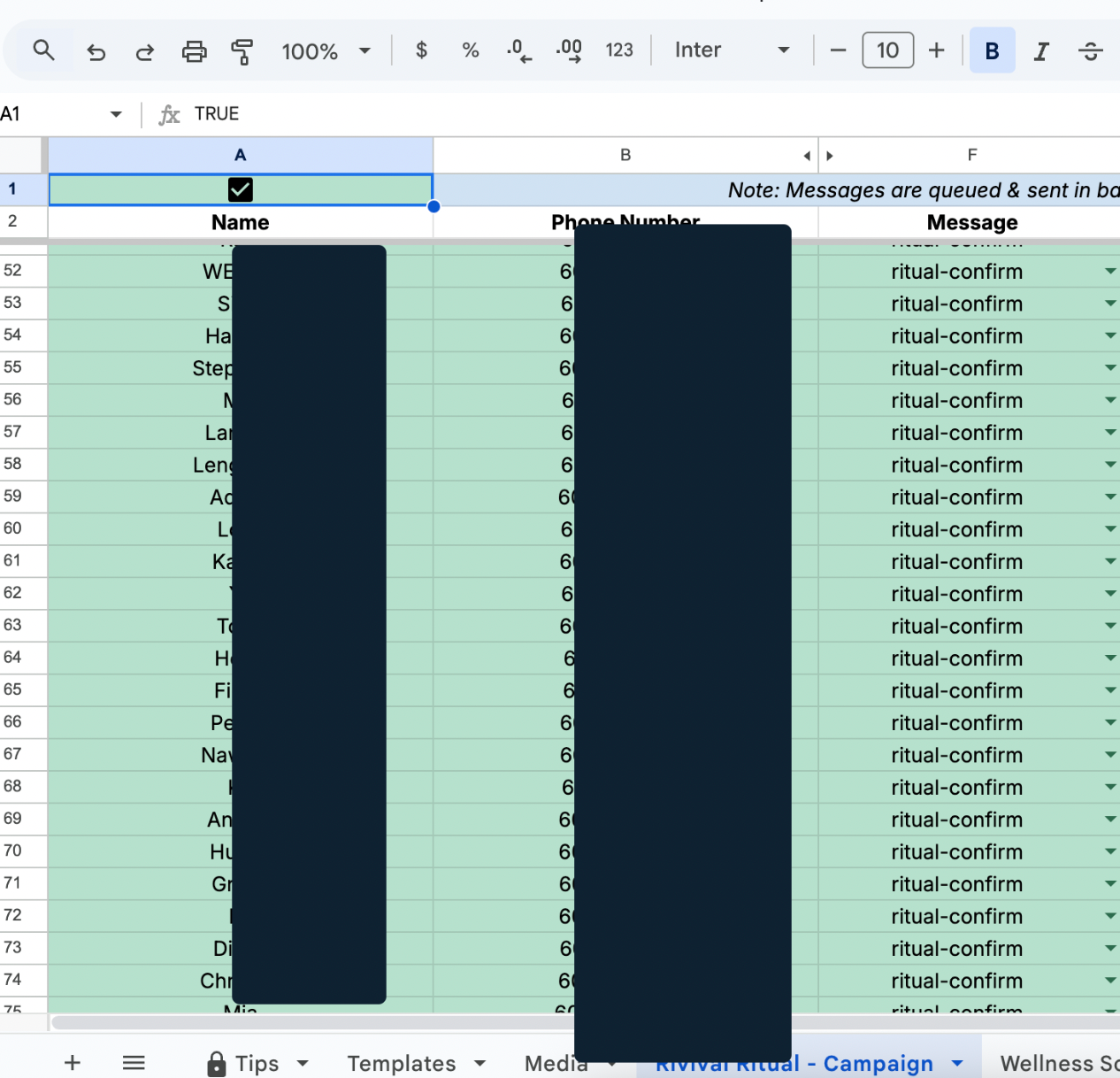
Task: Switch to the Media sheet tab
Action: (x=556, y=1063)
